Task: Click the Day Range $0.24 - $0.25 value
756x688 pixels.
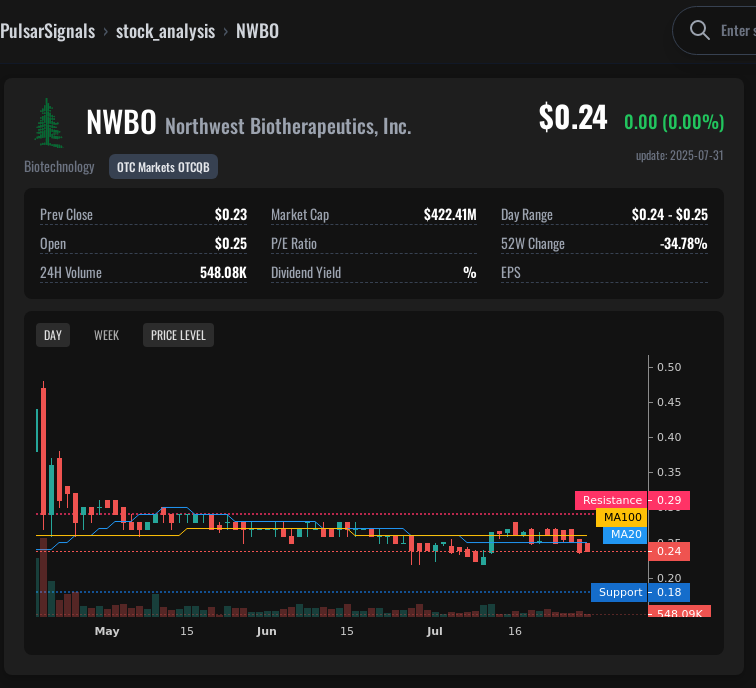Action: [x=670, y=215]
